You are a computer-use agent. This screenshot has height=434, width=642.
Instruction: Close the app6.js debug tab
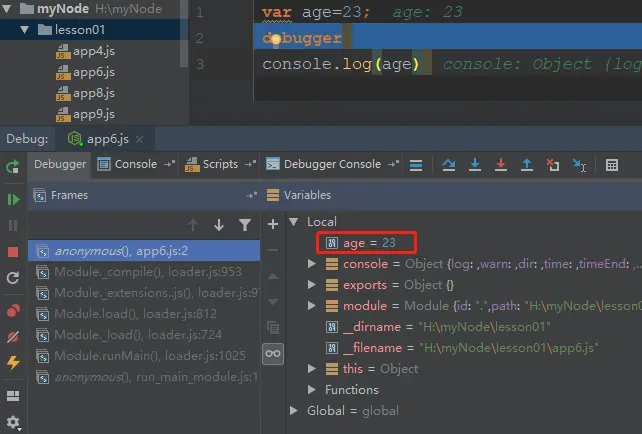(140, 140)
